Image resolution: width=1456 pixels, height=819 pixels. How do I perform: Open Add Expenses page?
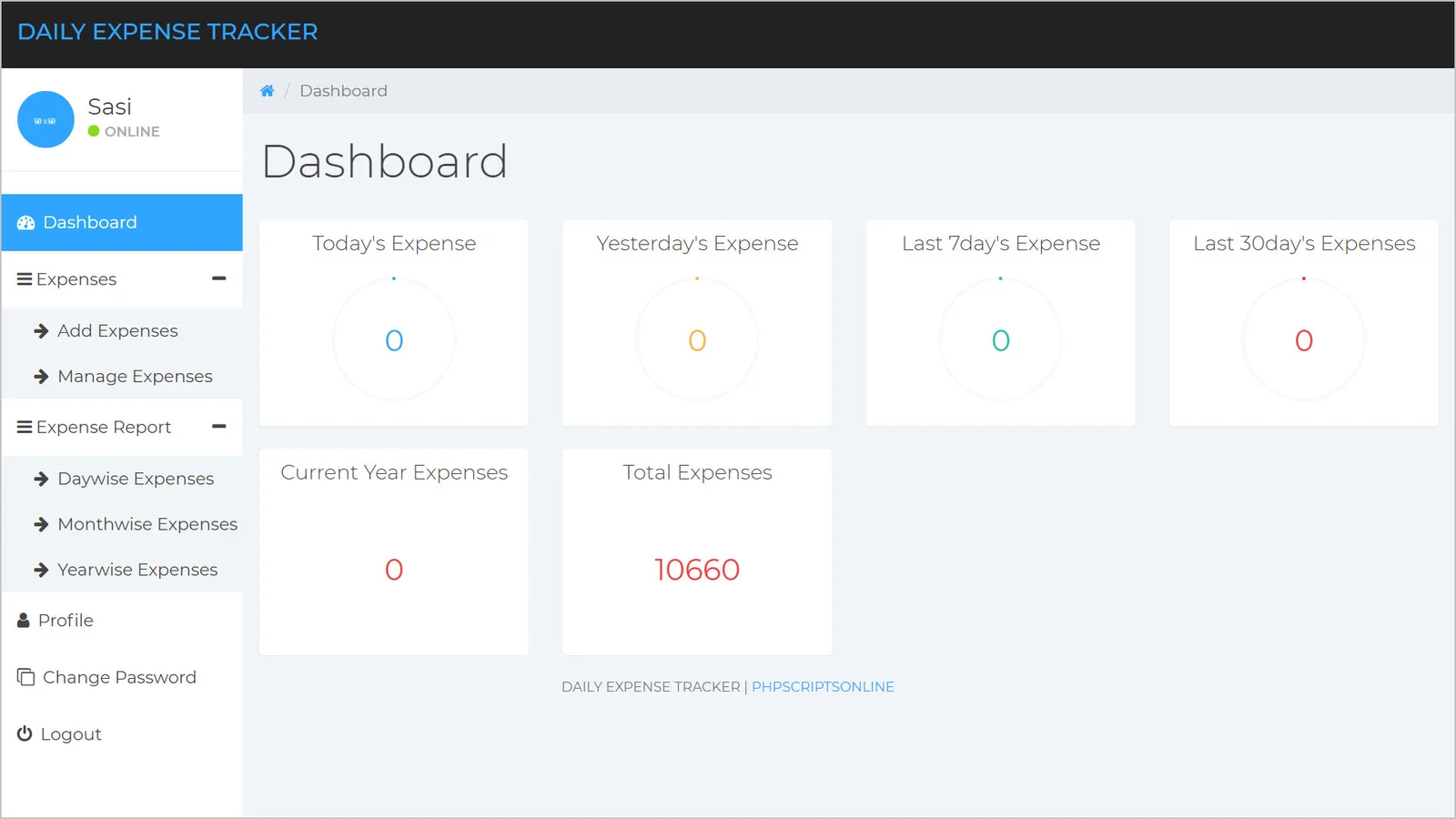[x=122, y=331]
